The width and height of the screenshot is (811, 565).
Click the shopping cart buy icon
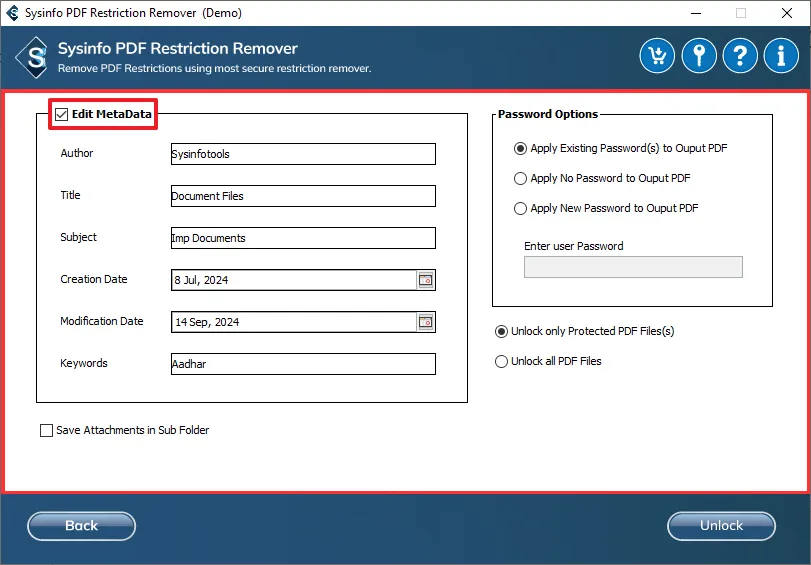click(x=657, y=55)
